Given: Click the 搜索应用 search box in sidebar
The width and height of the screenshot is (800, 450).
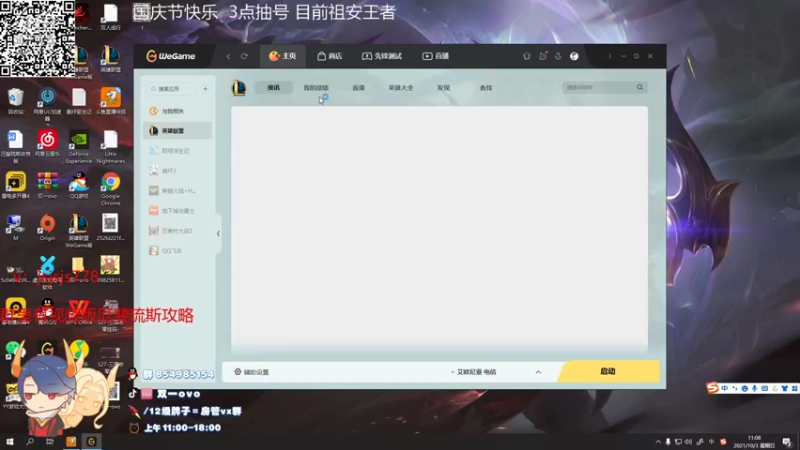Looking at the screenshot, I should click(172, 89).
